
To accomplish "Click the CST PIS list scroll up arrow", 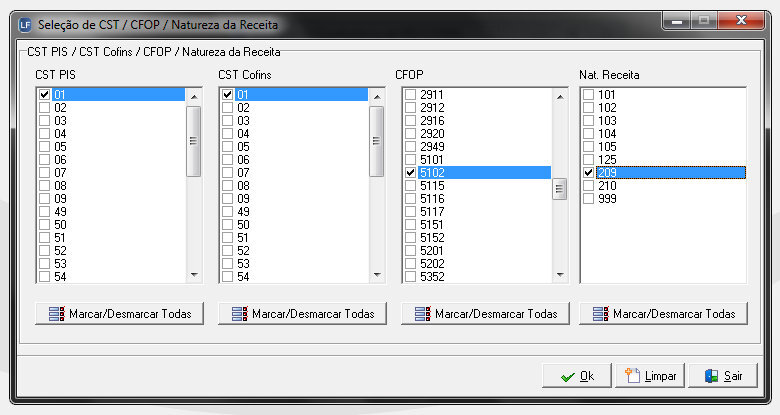I will (194, 97).
